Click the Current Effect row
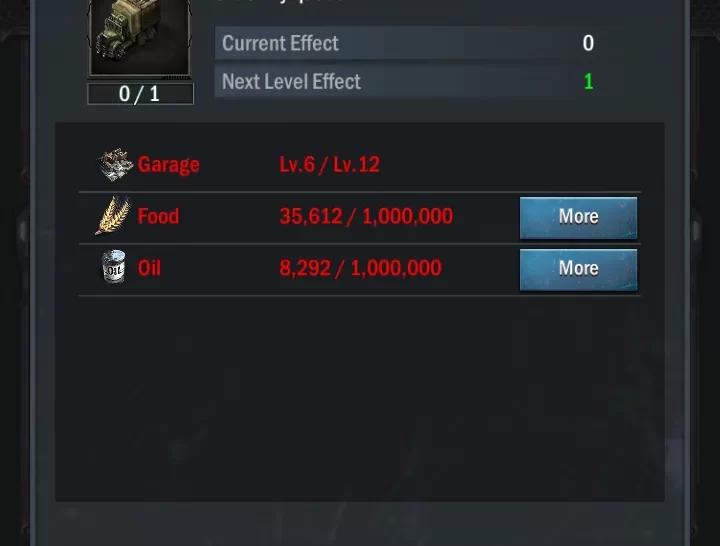This screenshot has height=546, width=720. point(406,43)
